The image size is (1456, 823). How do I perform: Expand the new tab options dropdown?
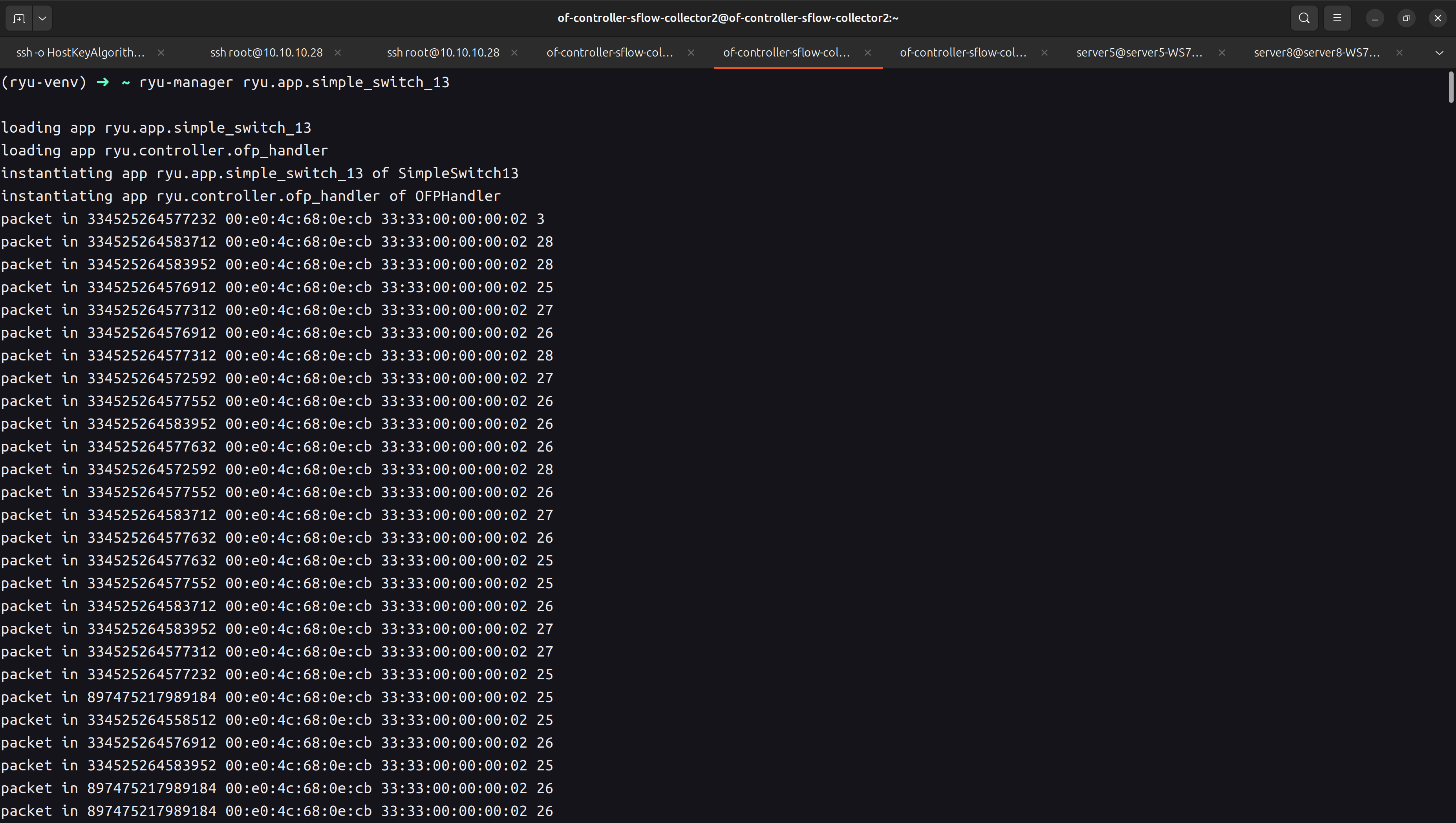[x=42, y=18]
